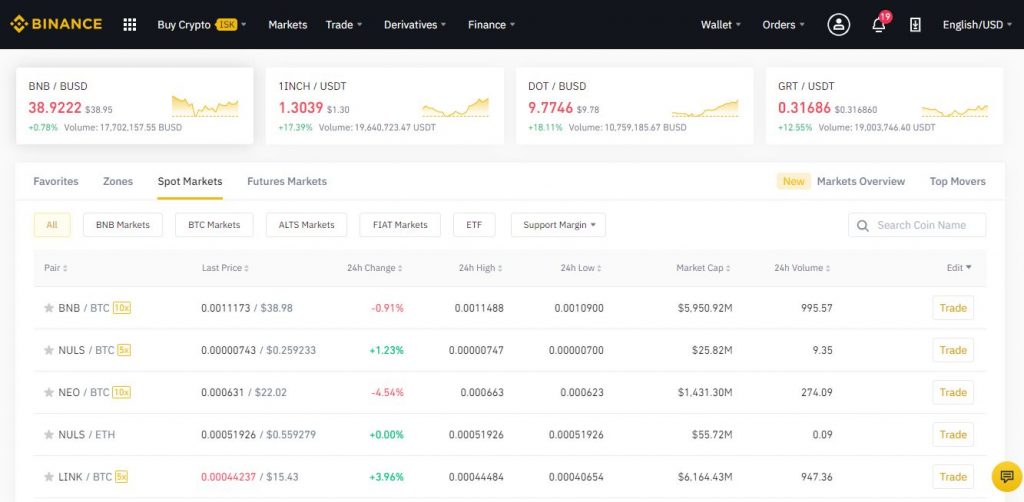
Task: Click the Binance logo
Action: point(56,24)
